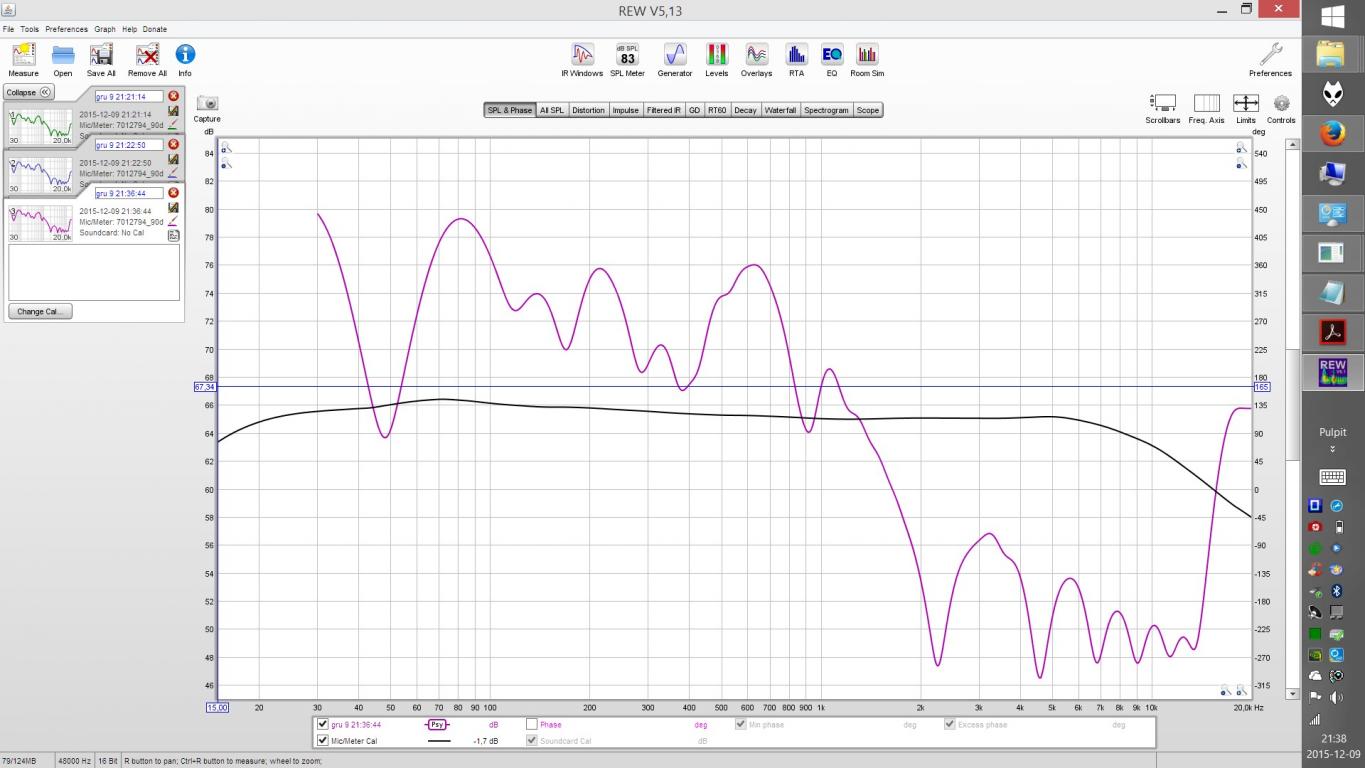The image size is (1365, 768).
Task: Remove measurement gru 9 21:36:44
Action: tap(173, 192)
